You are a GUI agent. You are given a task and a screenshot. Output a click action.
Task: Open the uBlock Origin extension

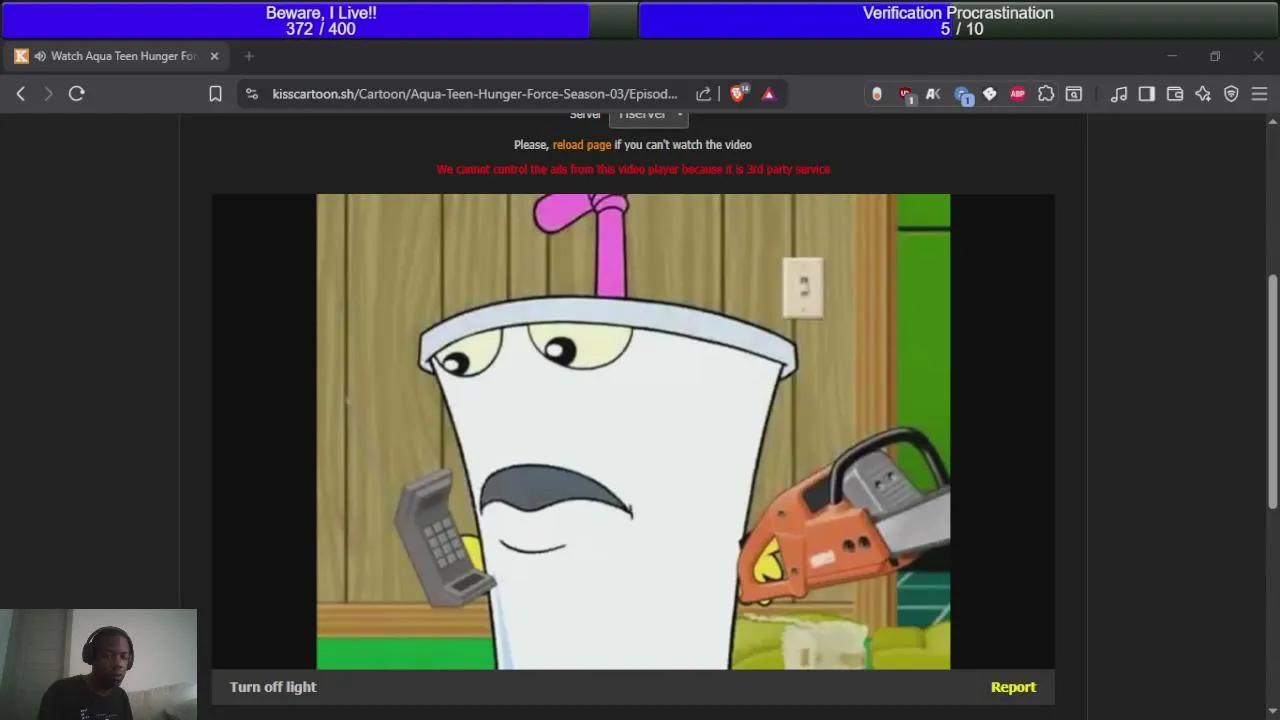906,94
